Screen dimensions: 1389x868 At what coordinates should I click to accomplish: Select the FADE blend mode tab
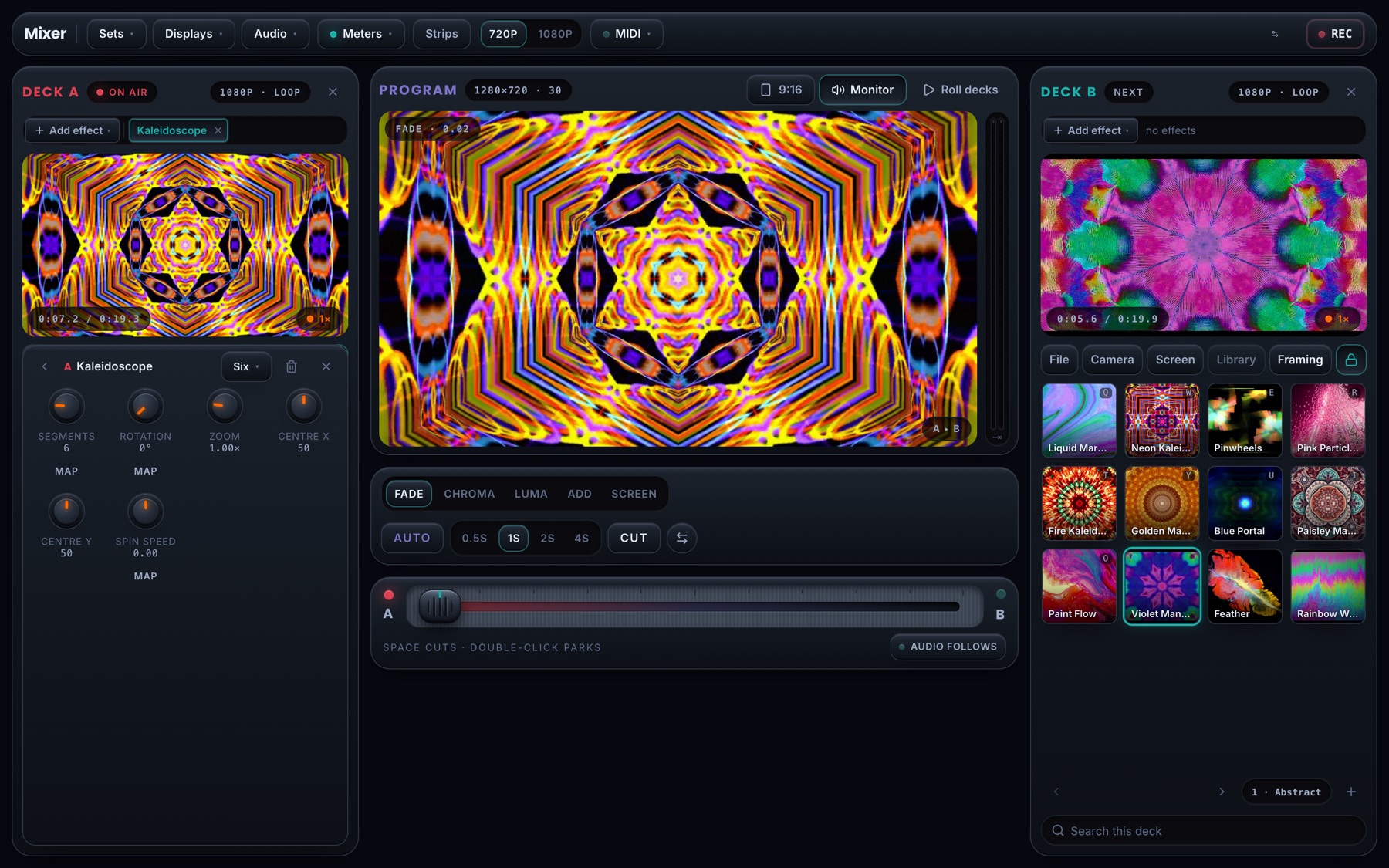click(x=409, y=494)
